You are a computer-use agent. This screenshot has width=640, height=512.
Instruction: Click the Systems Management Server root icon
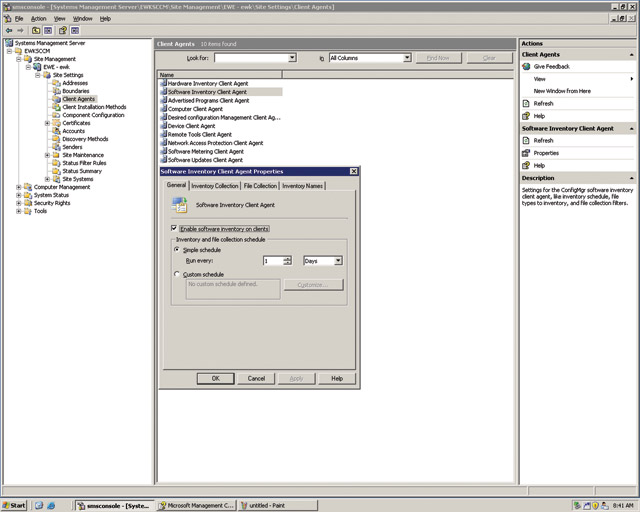(x=9, y=43)
